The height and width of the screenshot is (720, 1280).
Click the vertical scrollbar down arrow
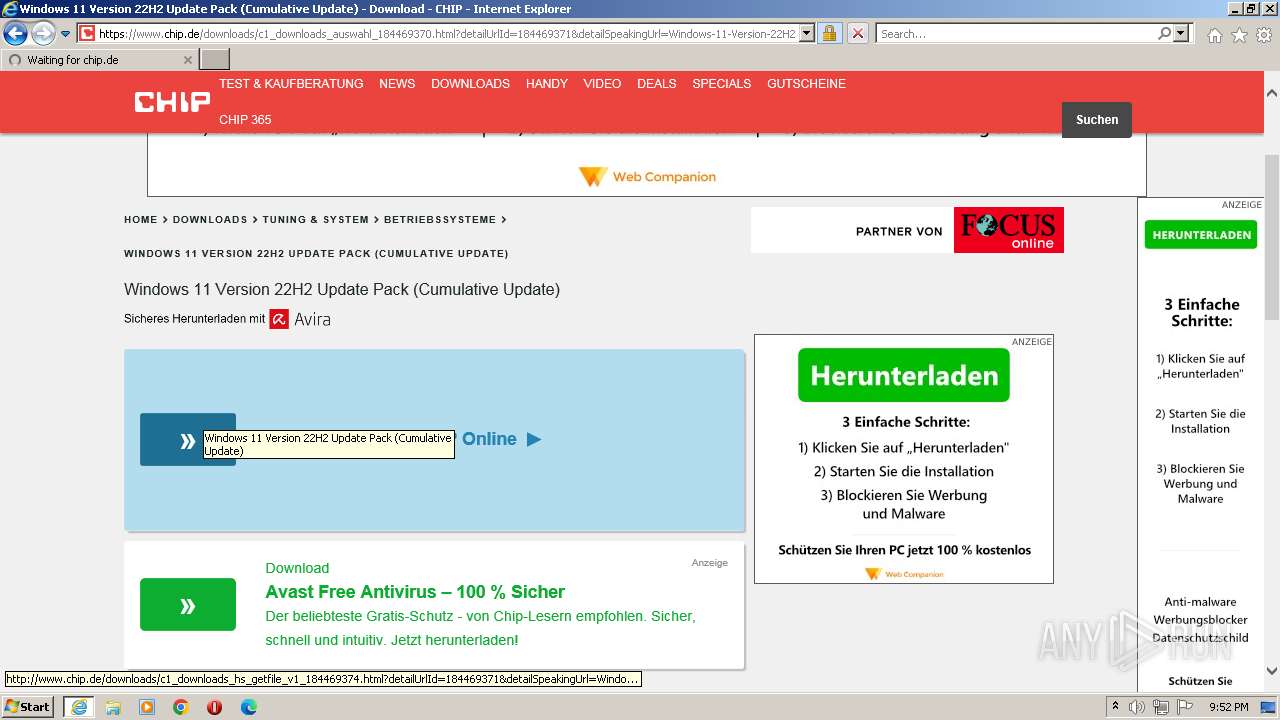(x=1272, y=672)
